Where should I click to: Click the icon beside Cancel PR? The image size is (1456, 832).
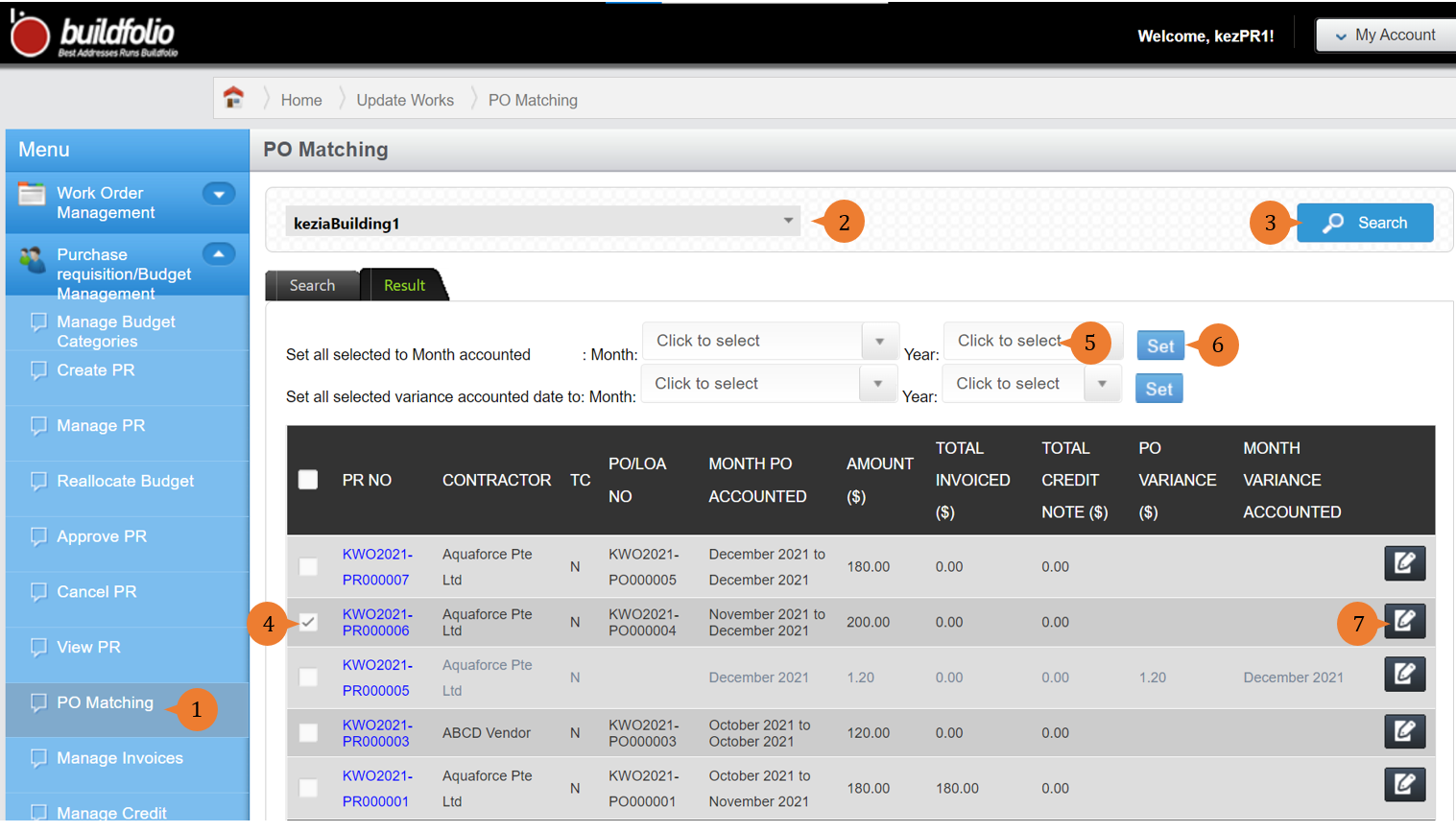(38, 591)
